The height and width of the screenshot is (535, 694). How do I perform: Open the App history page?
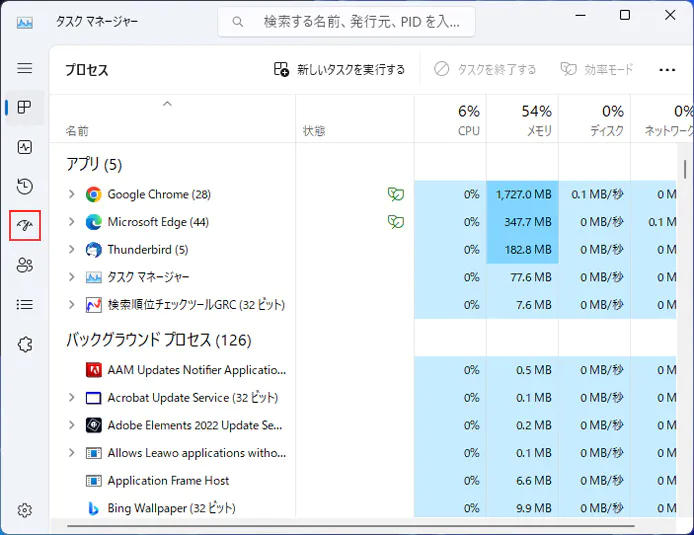tap(25, 186)
